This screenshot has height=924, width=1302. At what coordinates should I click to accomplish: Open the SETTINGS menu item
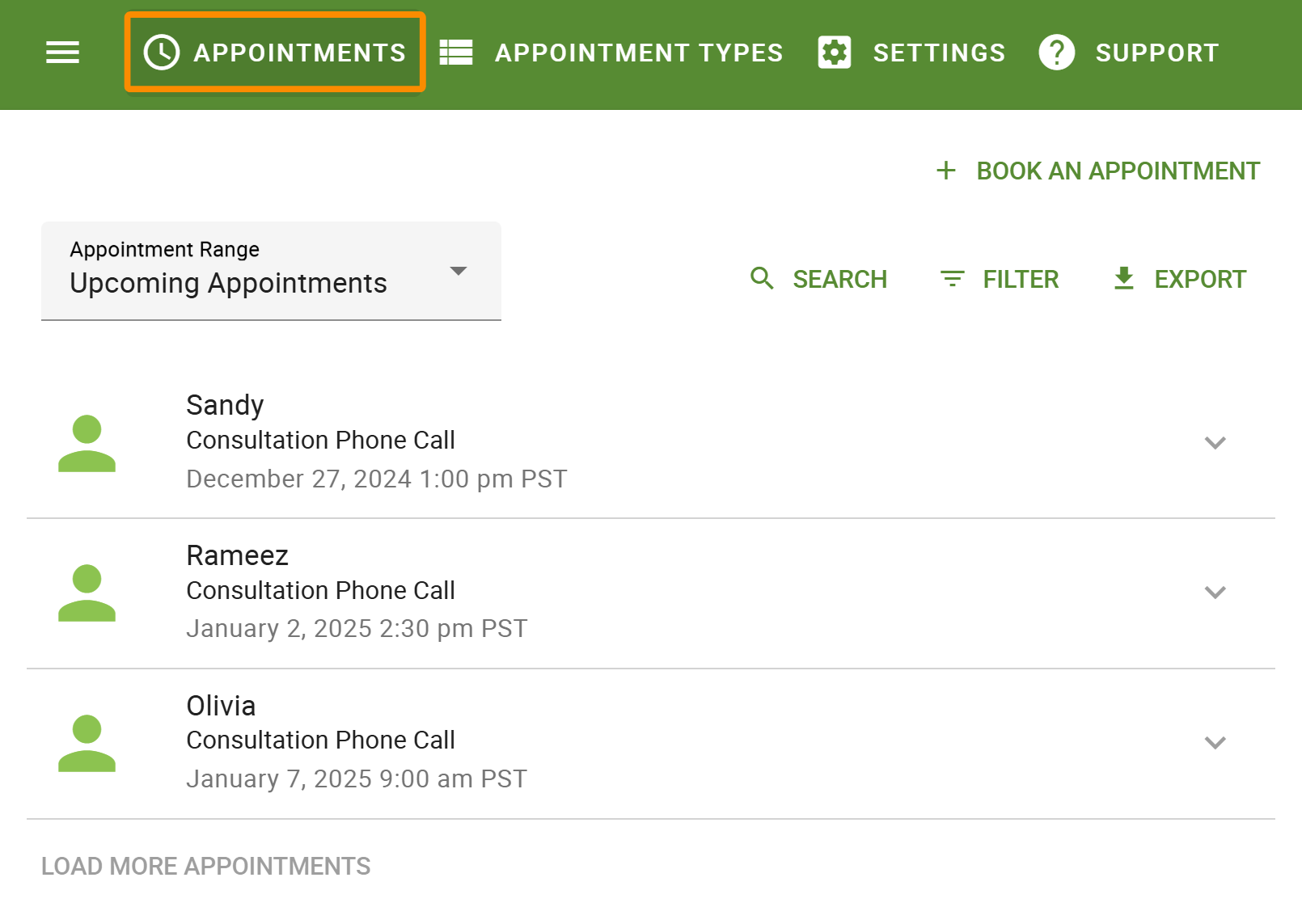pos(939,52)
